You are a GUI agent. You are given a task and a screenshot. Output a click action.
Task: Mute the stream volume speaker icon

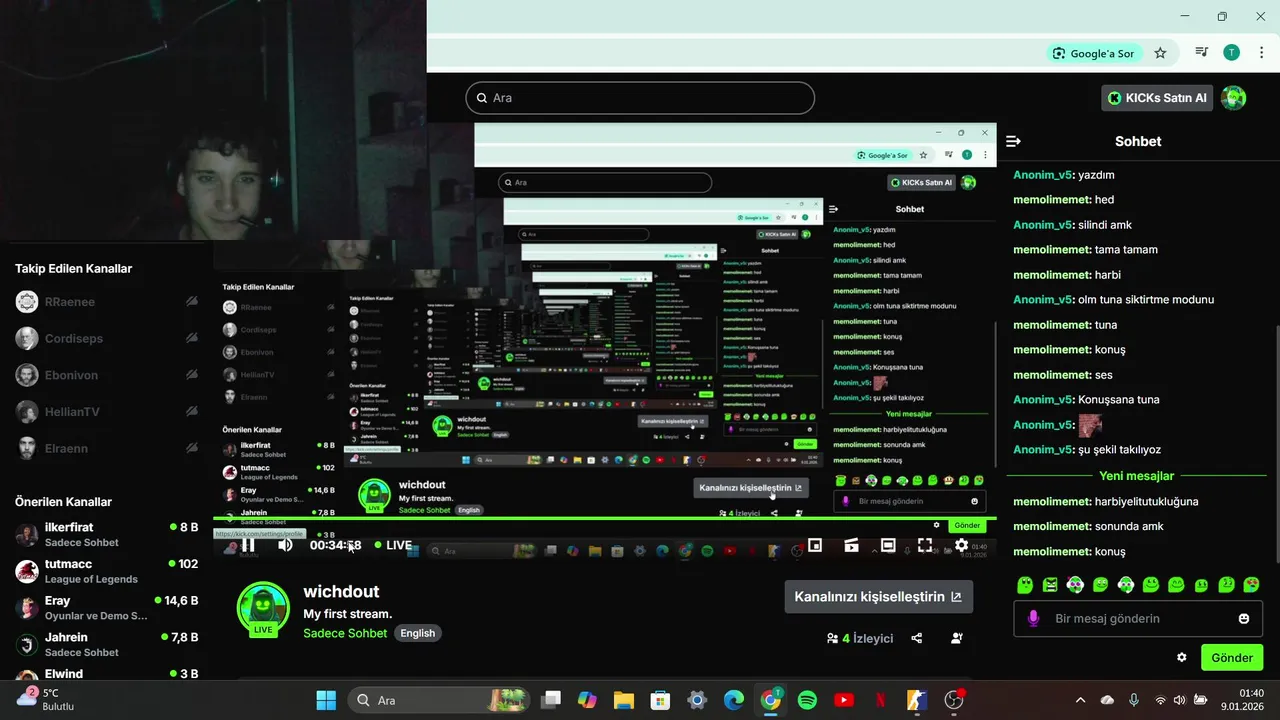pos(286,545)
